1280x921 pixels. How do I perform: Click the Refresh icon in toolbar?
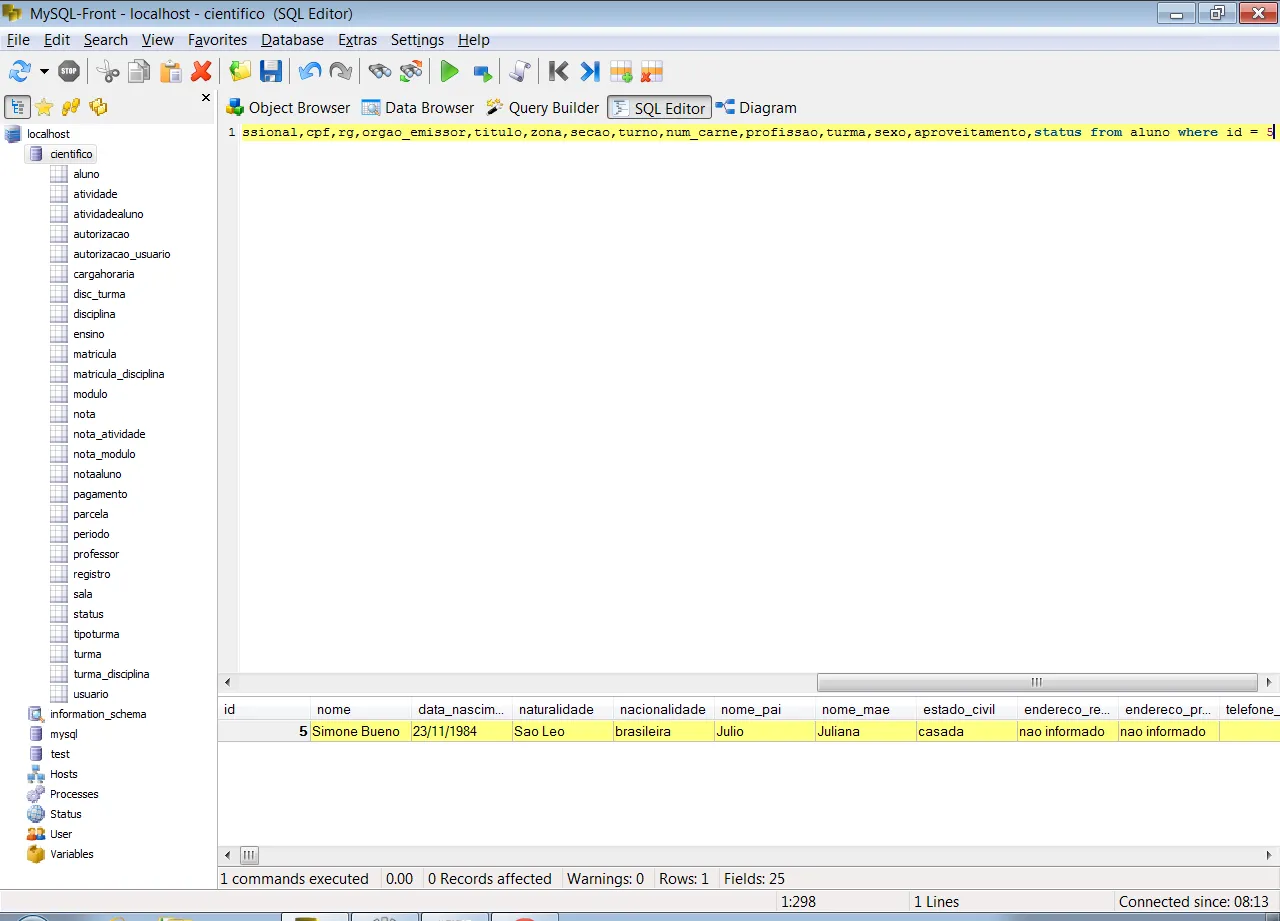pos(19,71)
